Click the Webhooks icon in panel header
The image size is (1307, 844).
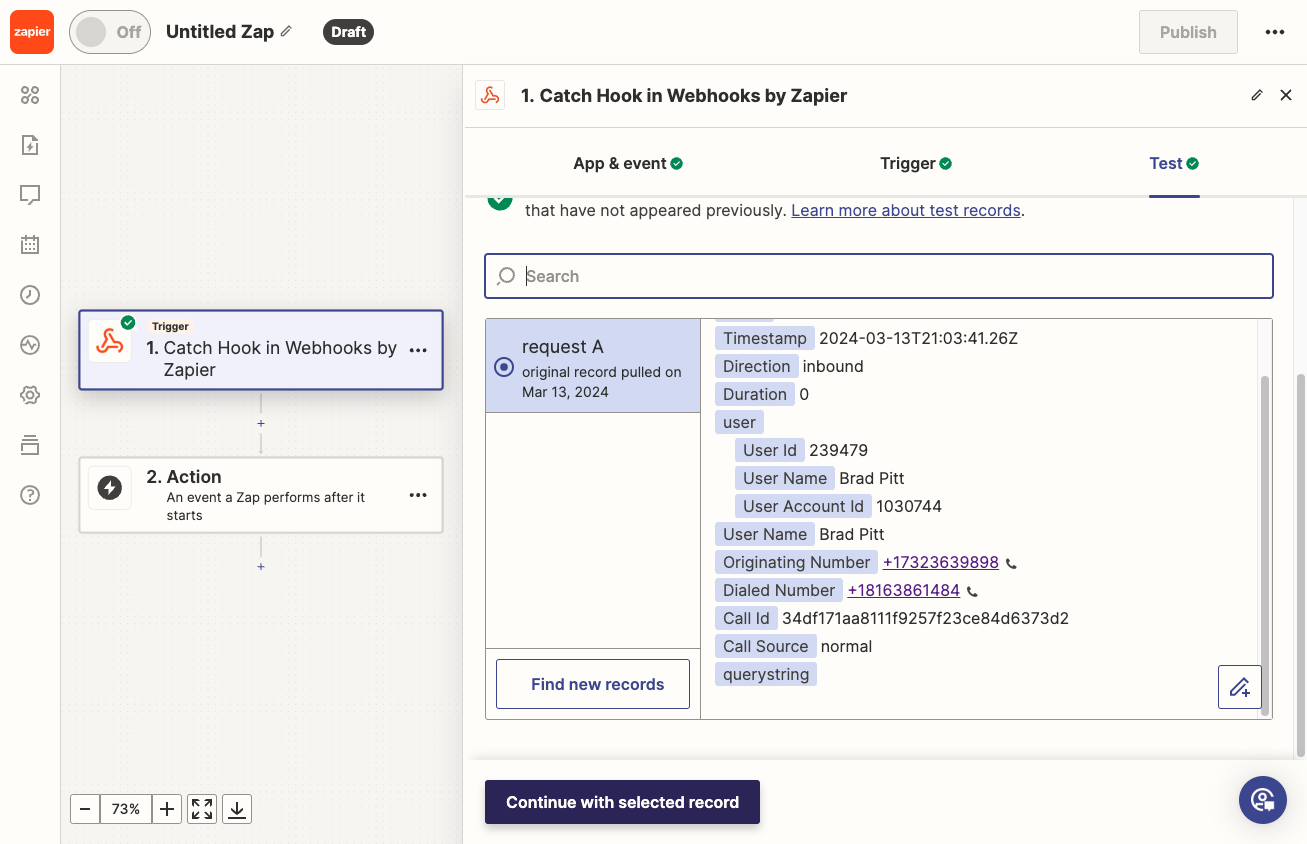click(x=490, y=95)
